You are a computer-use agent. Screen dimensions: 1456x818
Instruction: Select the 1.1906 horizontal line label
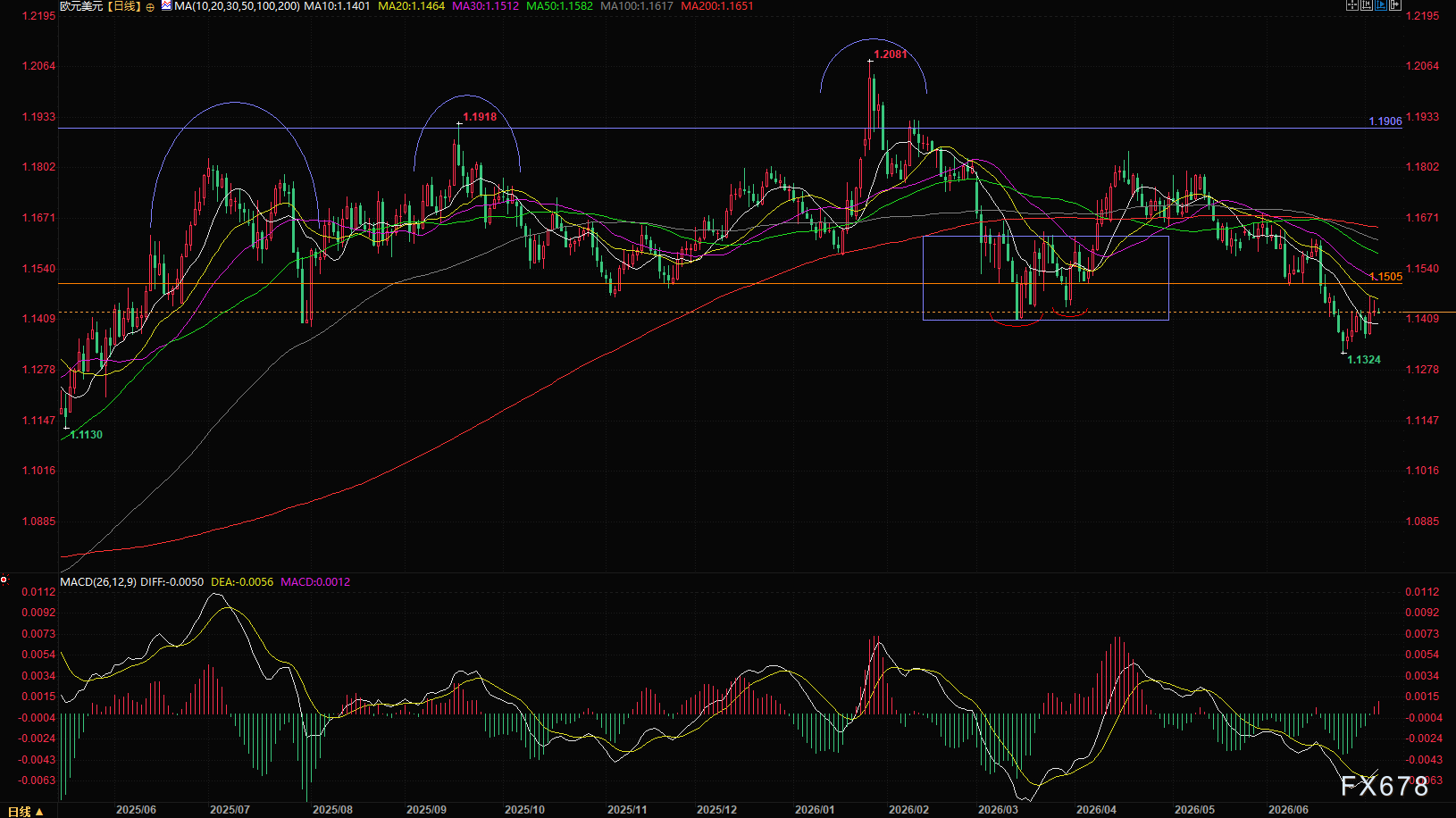pos(1385,121)
